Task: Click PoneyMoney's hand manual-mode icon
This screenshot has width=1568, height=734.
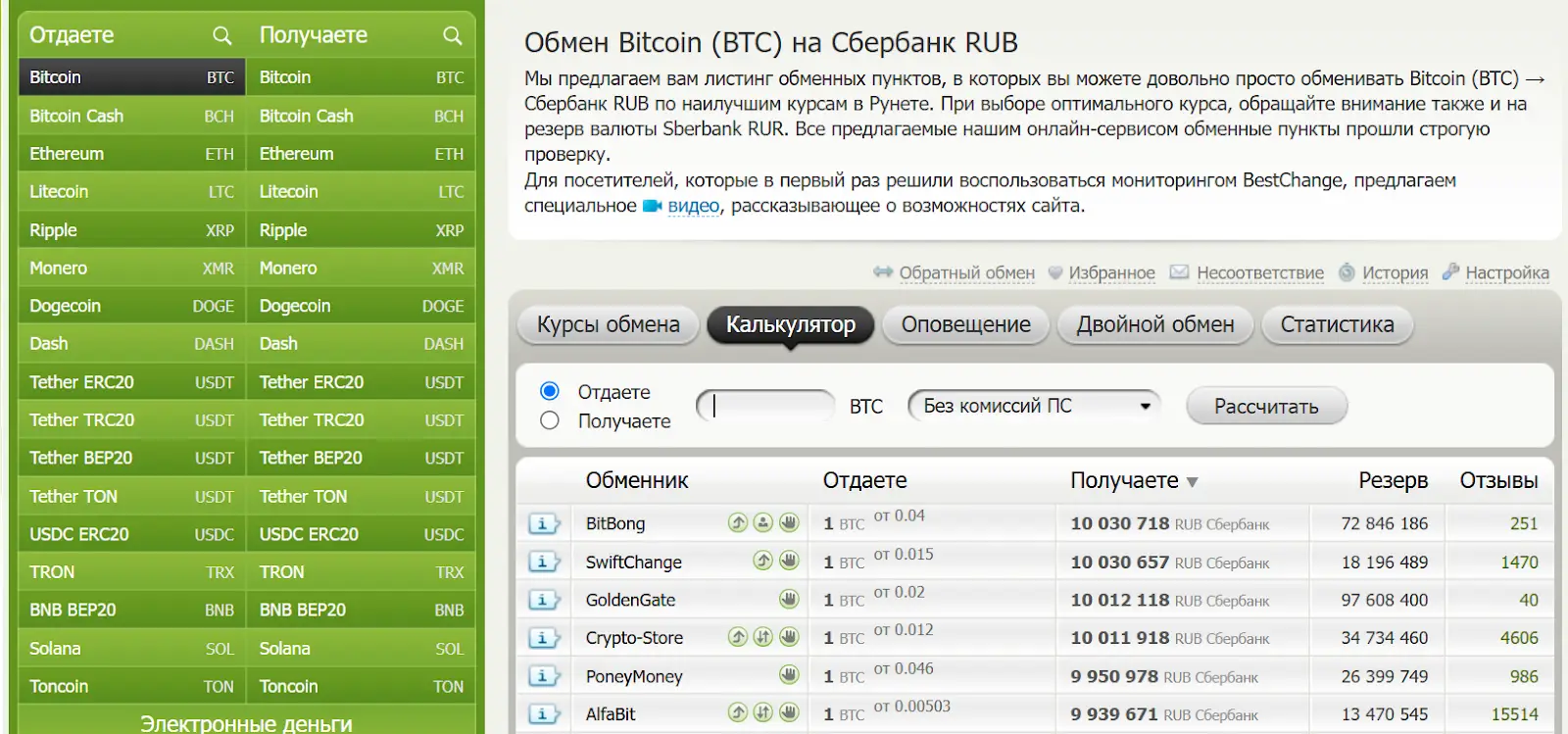Action: pyautogui.click(x=789, y=674)
